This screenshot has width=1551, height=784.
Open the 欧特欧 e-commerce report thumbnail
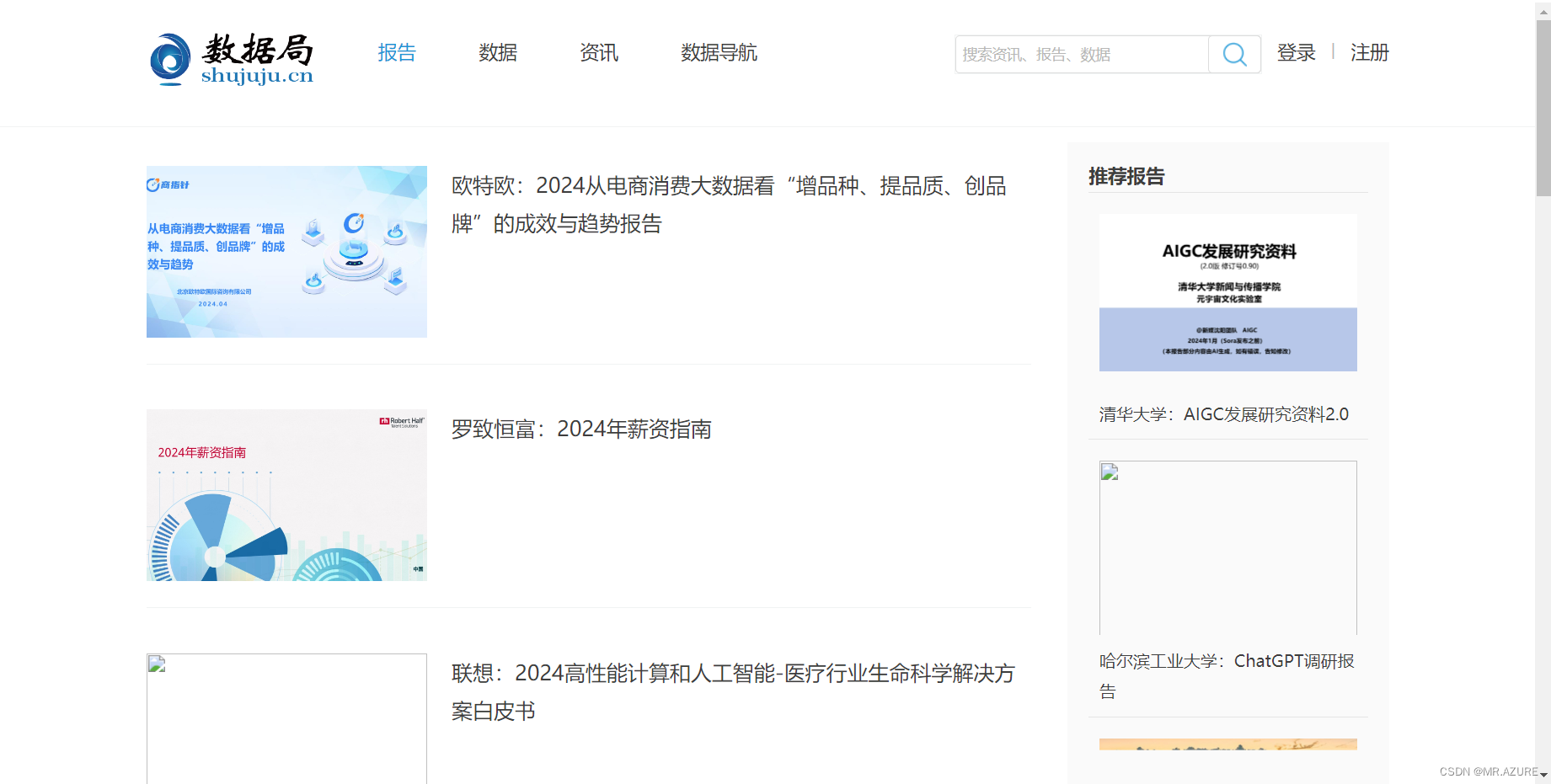286,252
